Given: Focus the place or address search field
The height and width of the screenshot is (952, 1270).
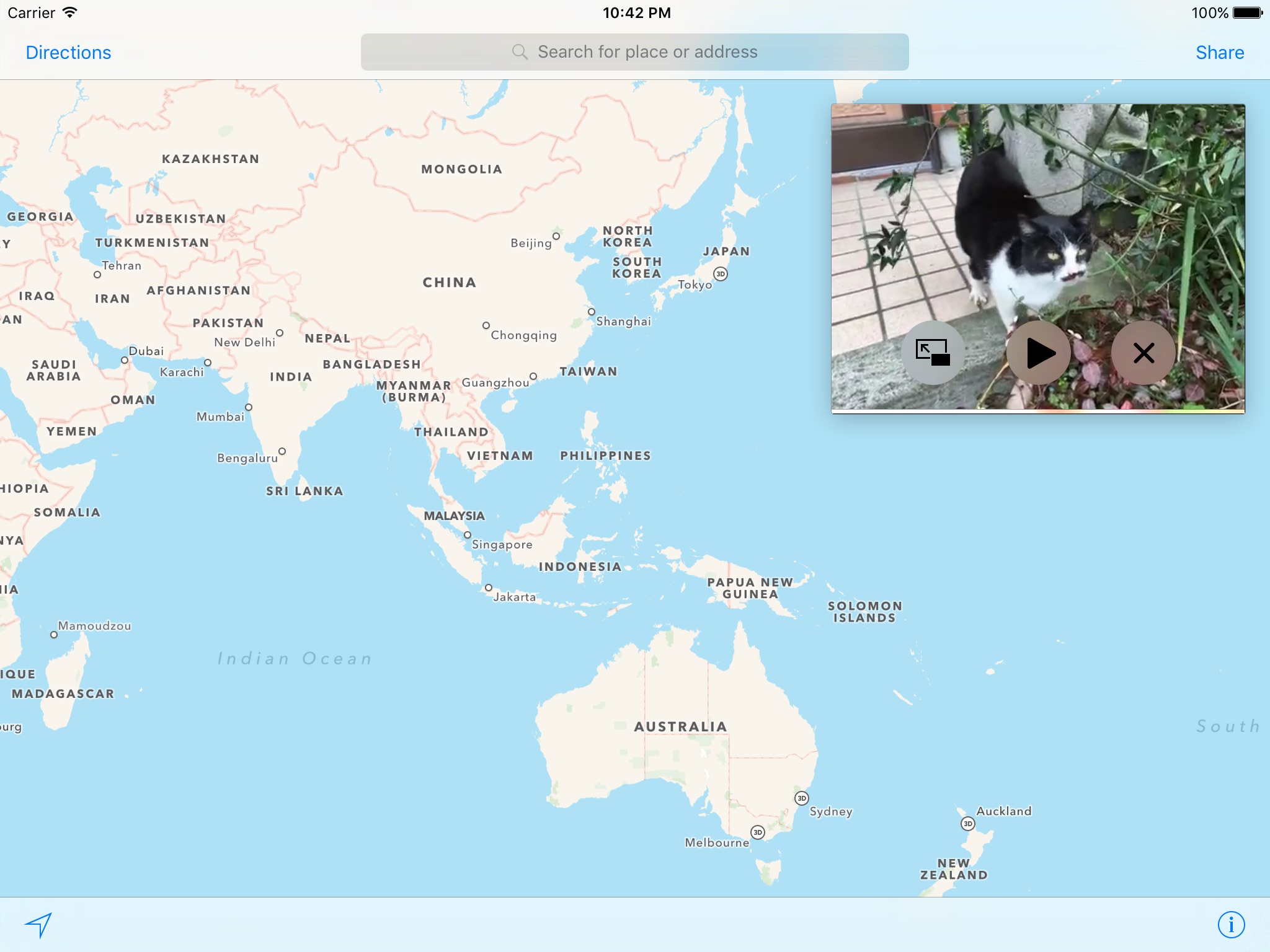Looking at the screenshot, I should tap(647, 52).
